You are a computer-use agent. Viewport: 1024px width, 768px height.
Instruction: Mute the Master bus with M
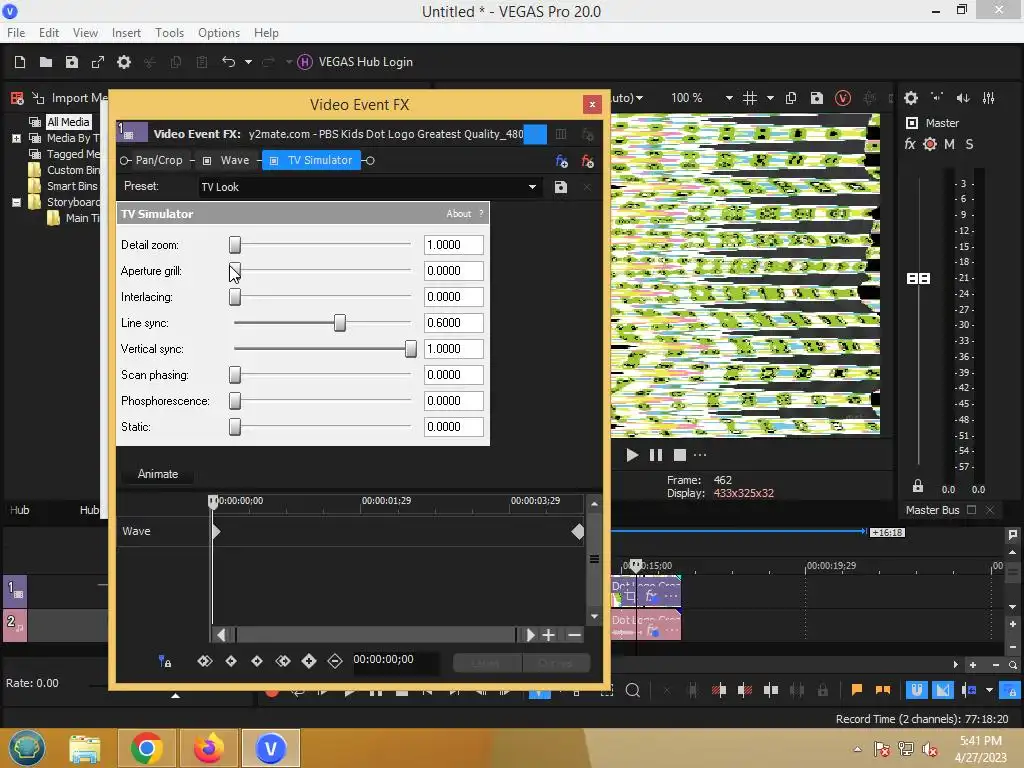(x=950, y=144)
